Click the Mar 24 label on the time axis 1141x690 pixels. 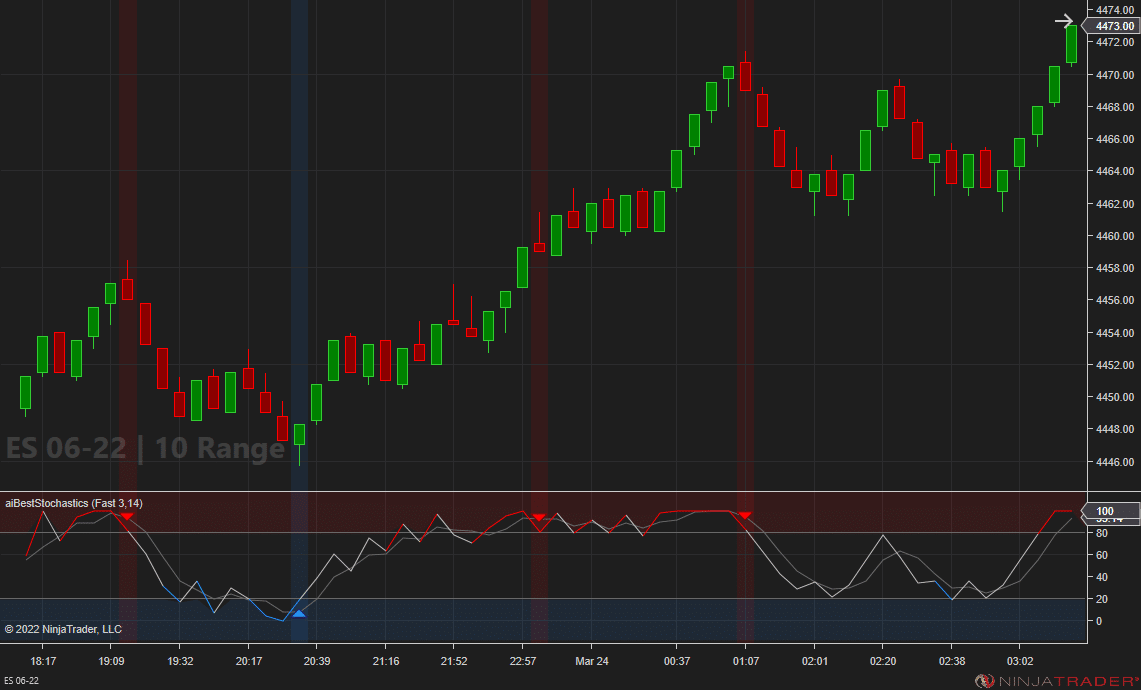tap(591, 661)
